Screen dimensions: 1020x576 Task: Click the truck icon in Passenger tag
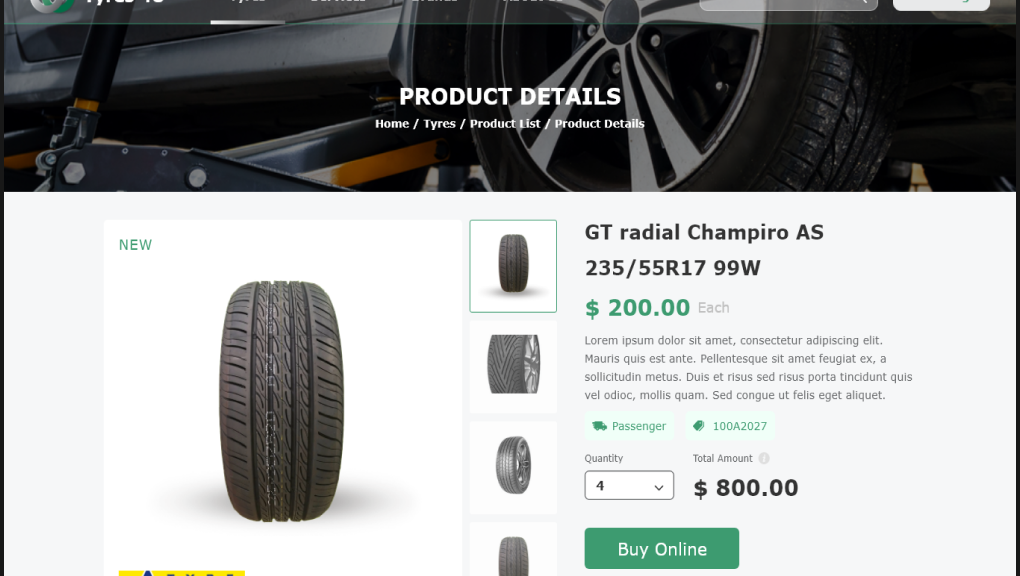(x=599, y=426)
